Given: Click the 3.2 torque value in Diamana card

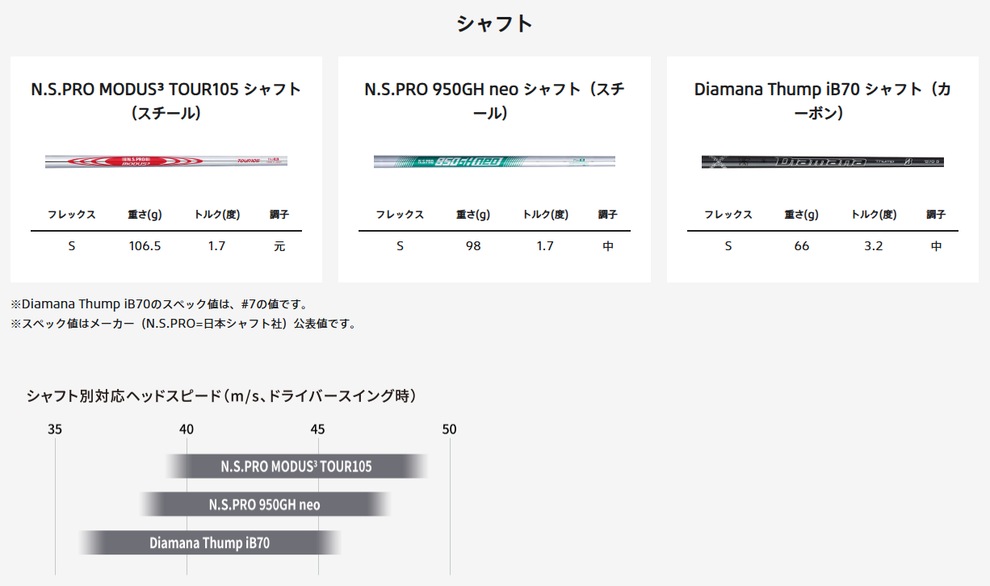Looking at the screenshot, I should click(x=873, y=246).
